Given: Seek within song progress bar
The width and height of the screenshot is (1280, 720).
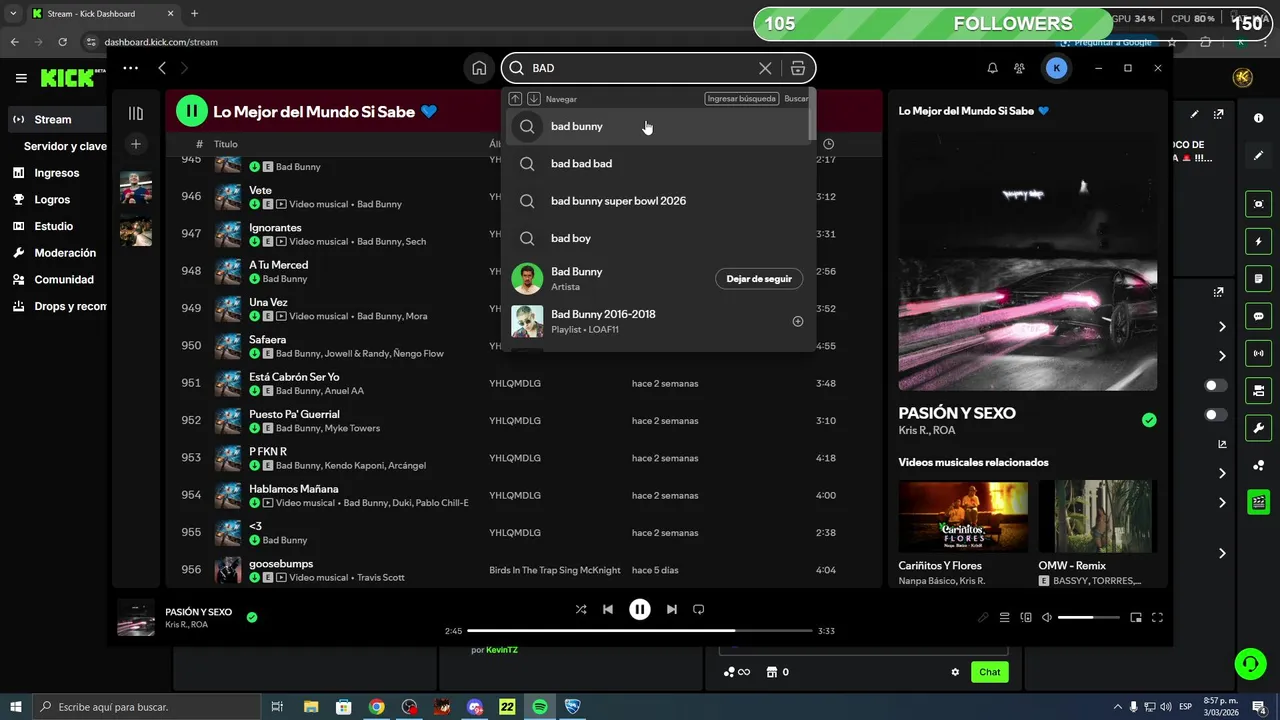Looking at the screenshot, I should [640, 631].
